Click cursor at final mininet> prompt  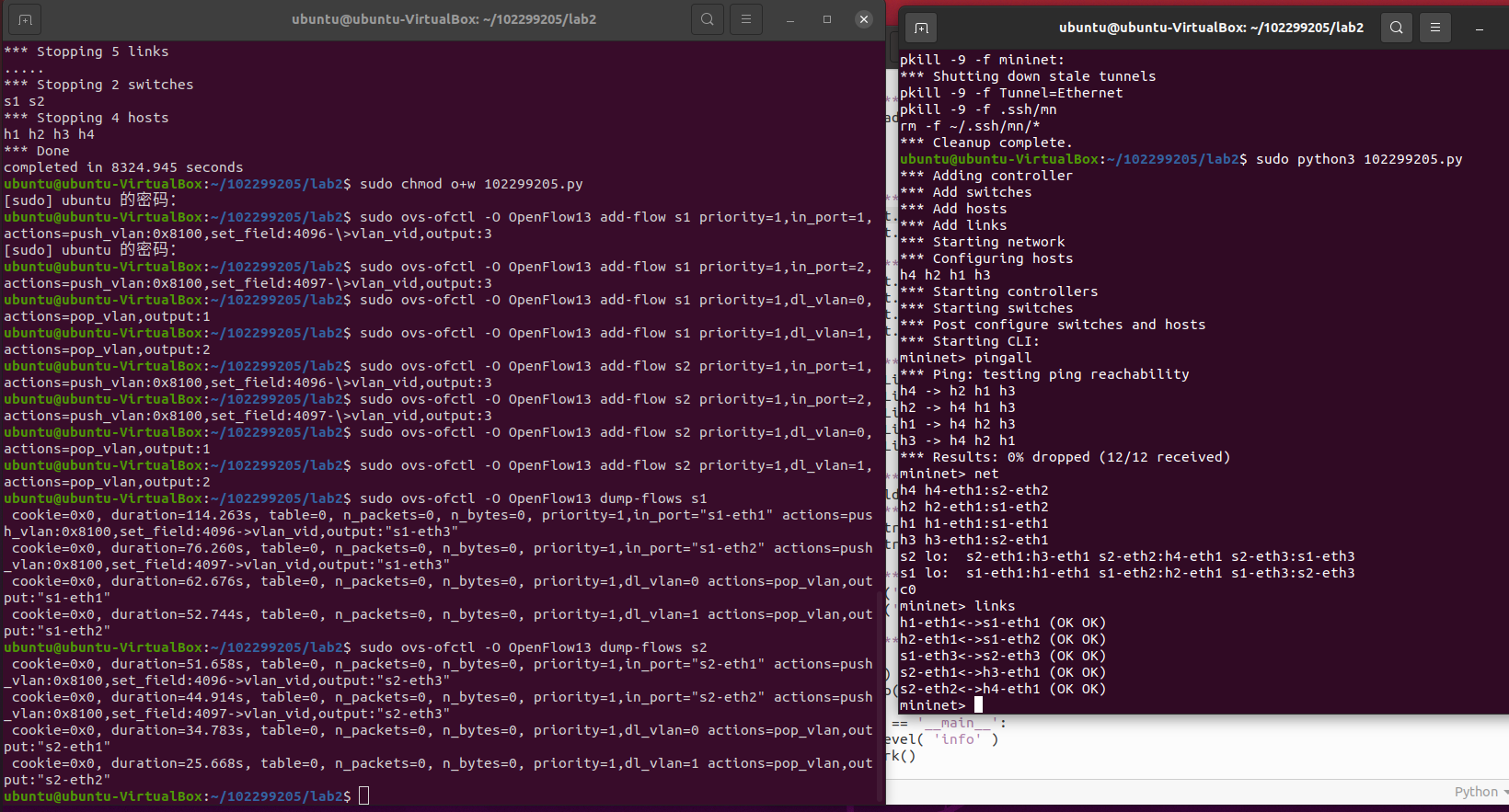978,705
